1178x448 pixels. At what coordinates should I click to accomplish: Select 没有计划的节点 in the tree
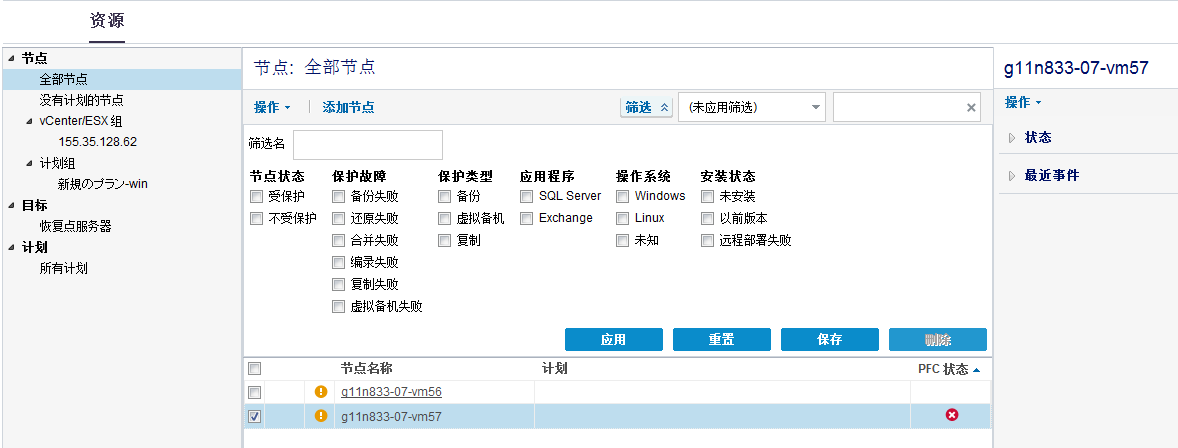81,100
